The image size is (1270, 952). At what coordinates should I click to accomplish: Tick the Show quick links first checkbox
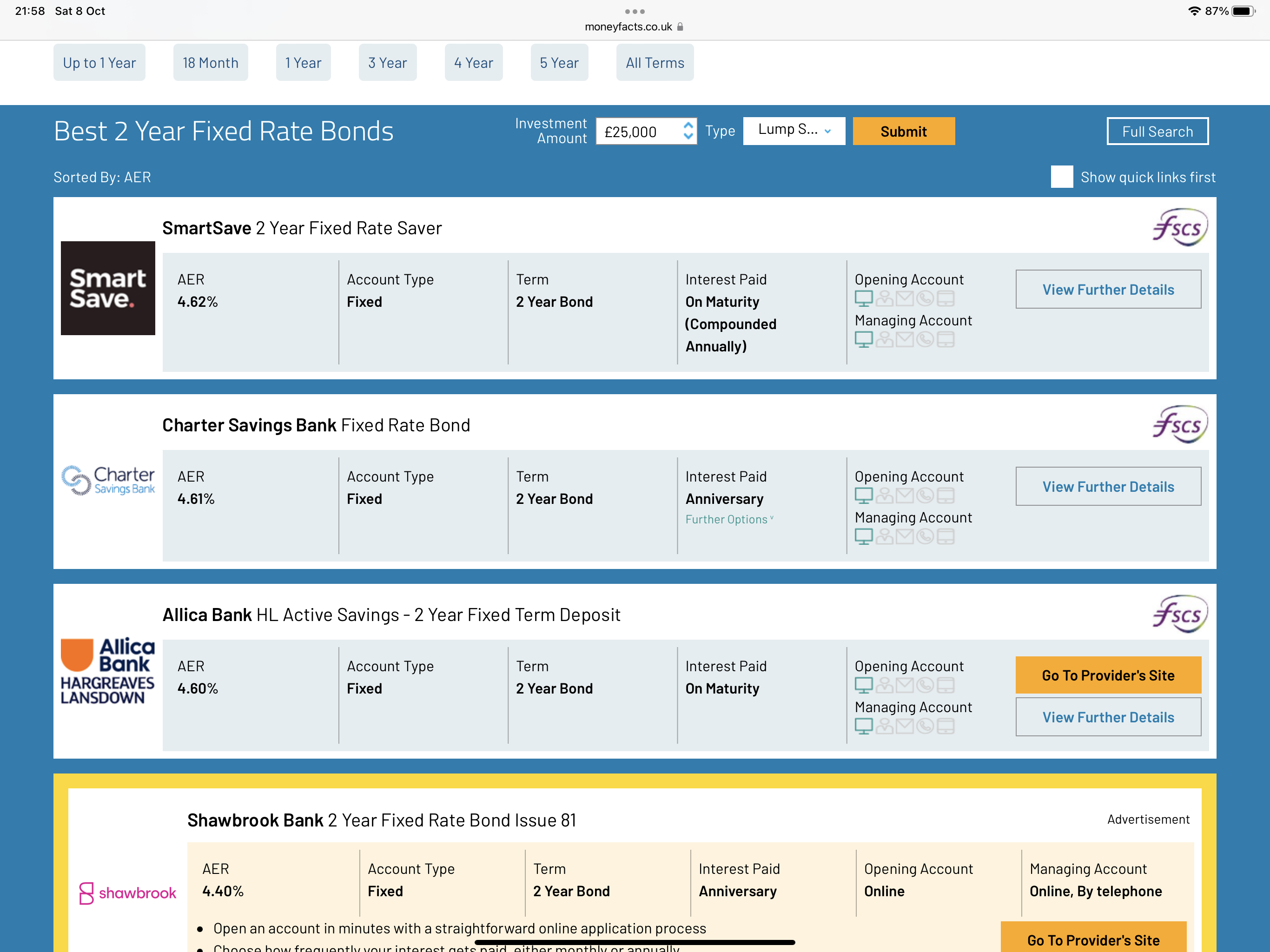tap(1061, 177)
